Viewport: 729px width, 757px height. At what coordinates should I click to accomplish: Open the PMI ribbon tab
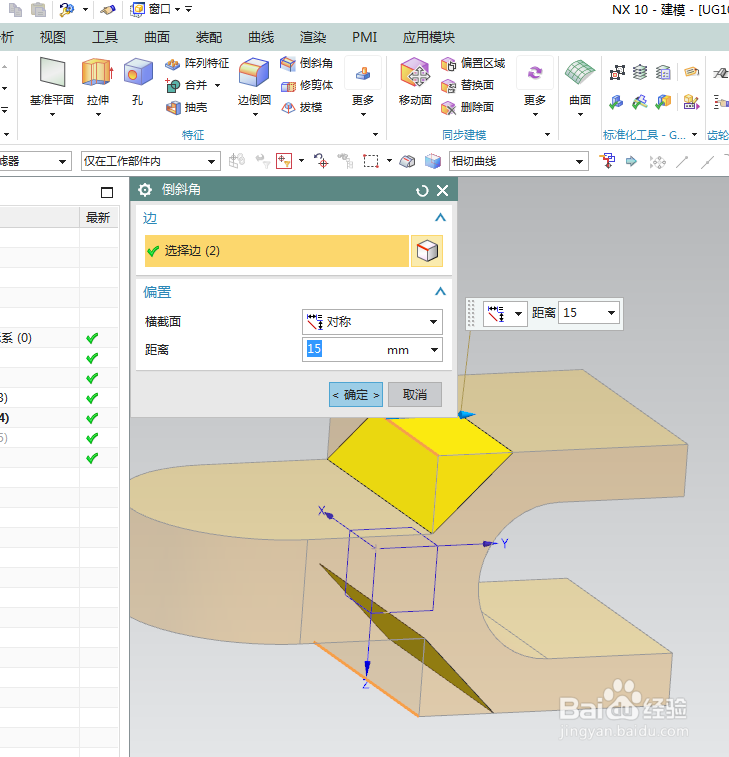point(364,37)
